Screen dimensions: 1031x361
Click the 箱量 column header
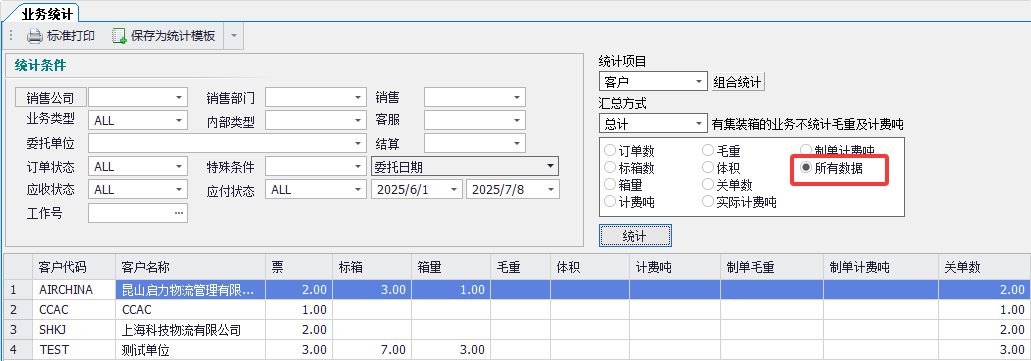(451, 268)
